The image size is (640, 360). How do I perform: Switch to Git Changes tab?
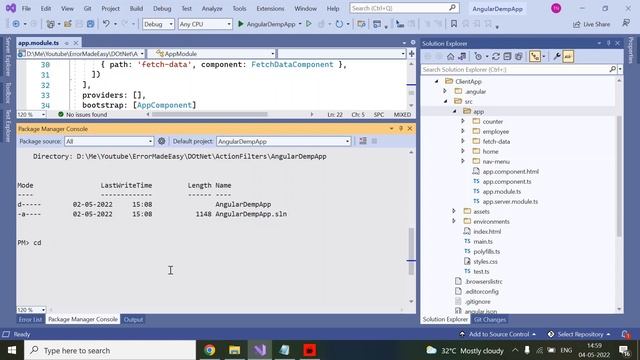490,320
